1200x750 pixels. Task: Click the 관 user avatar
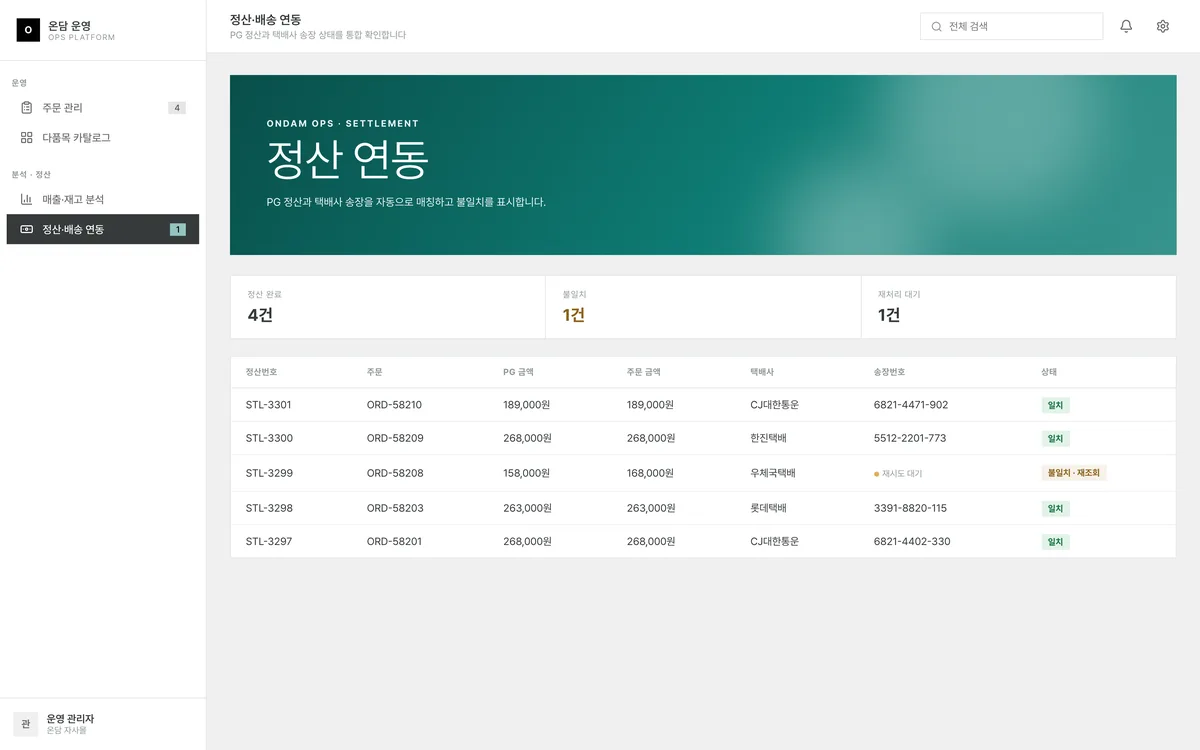(x=26, y=724)
